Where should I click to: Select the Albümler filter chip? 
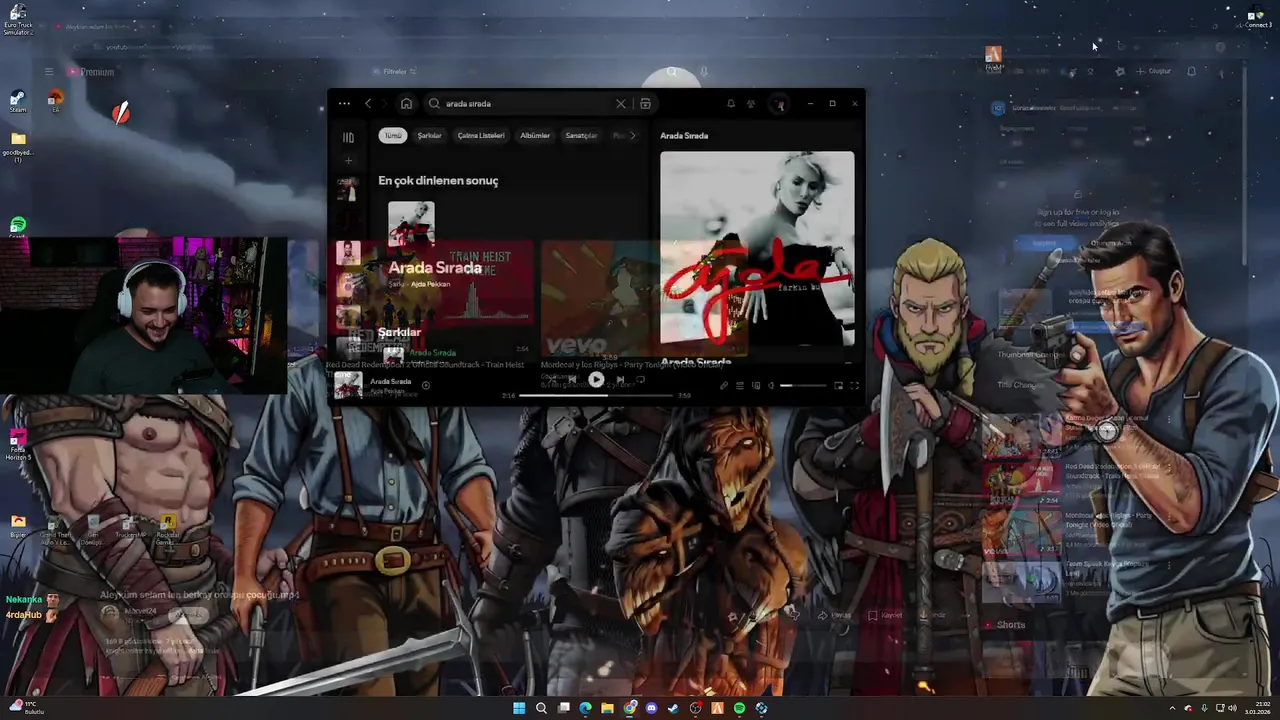click(535, 135)
